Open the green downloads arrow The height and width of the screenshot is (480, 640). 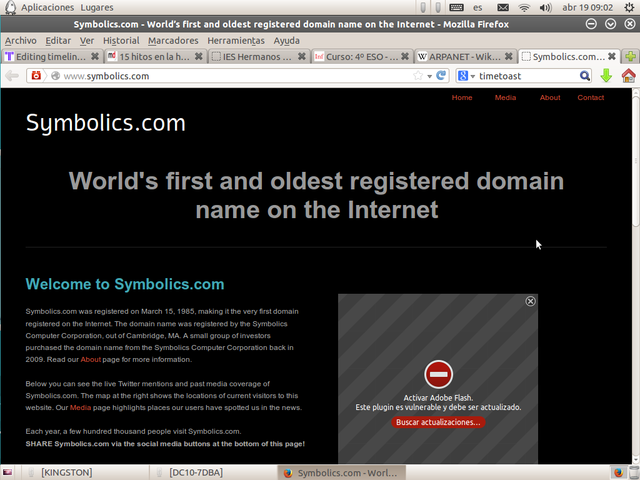coord(606,76)
